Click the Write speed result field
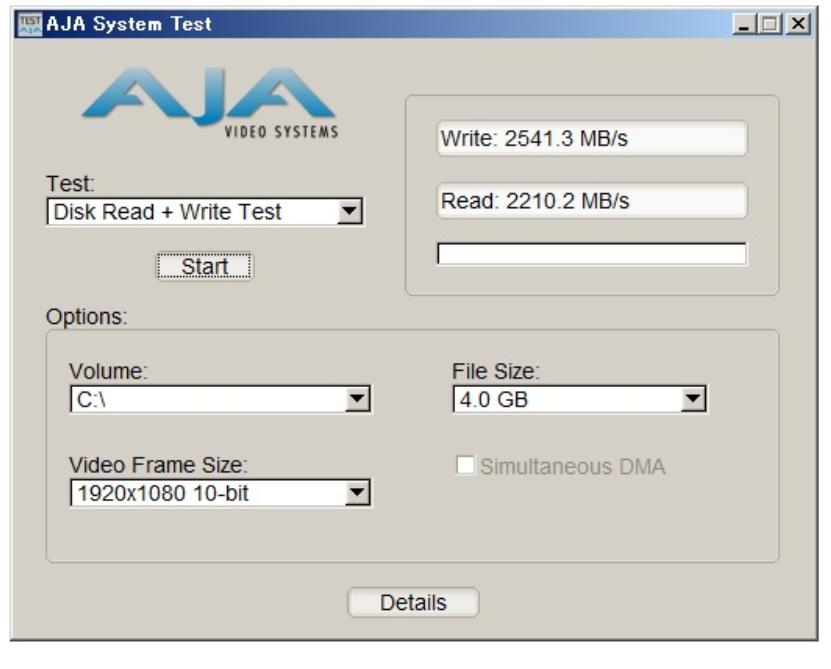This screenshot has width=831, height=669. pos(591,139)
